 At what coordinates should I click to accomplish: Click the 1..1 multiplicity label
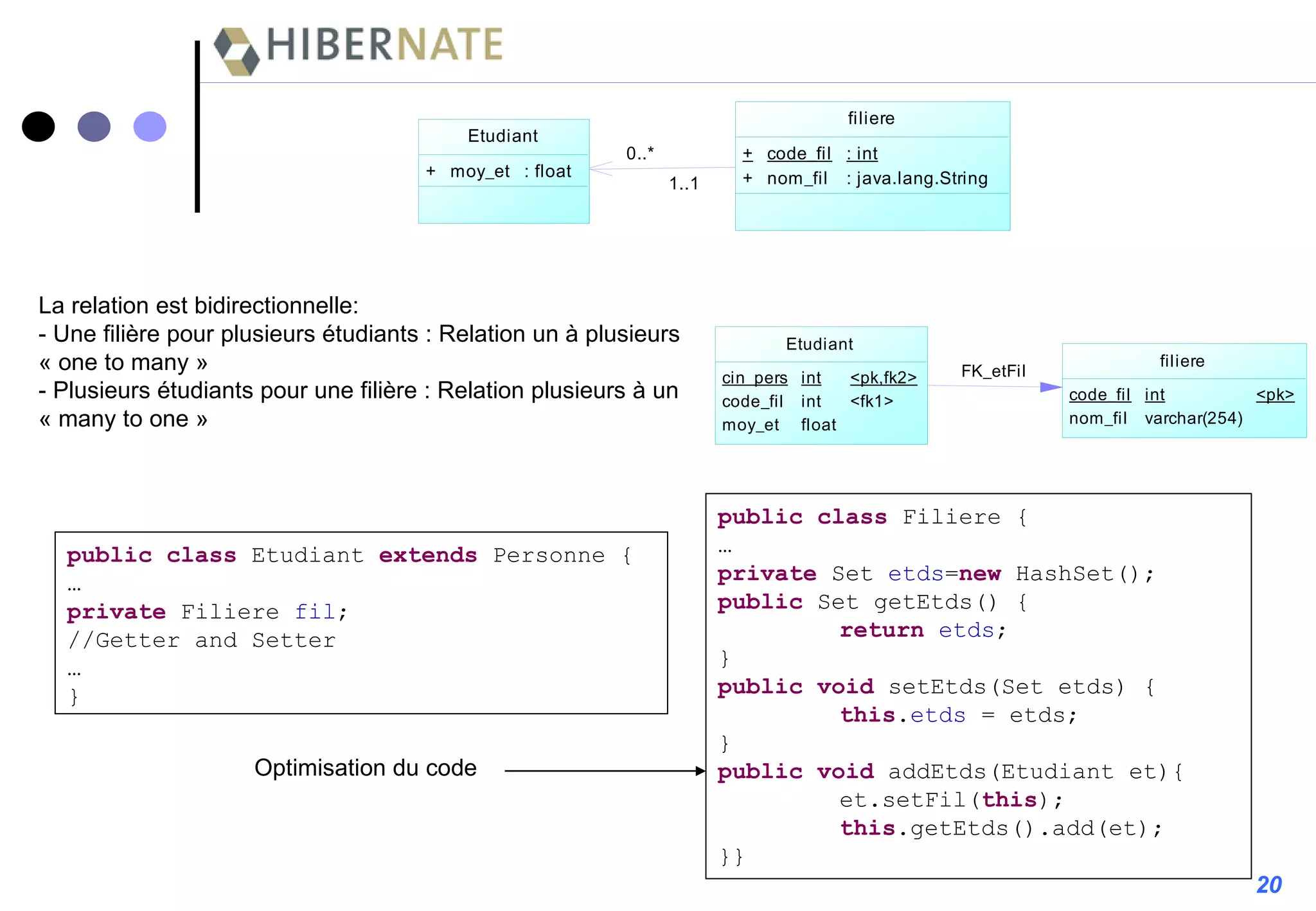(x=683, y=184)
